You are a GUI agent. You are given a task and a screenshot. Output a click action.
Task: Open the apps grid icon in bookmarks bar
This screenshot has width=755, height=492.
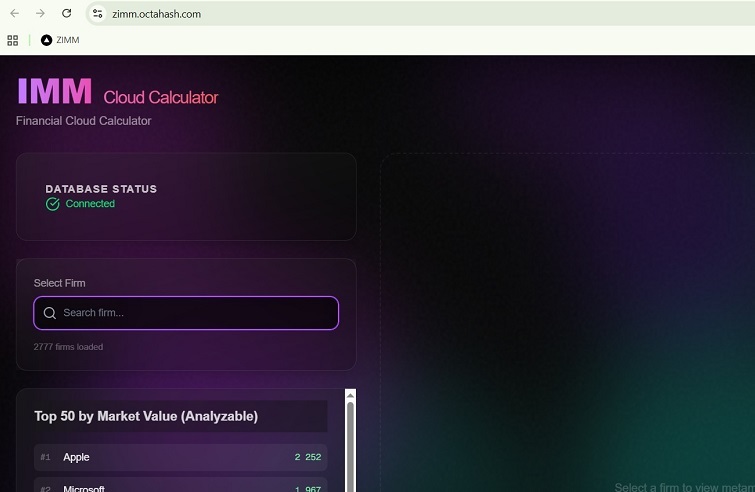(13, 40)
